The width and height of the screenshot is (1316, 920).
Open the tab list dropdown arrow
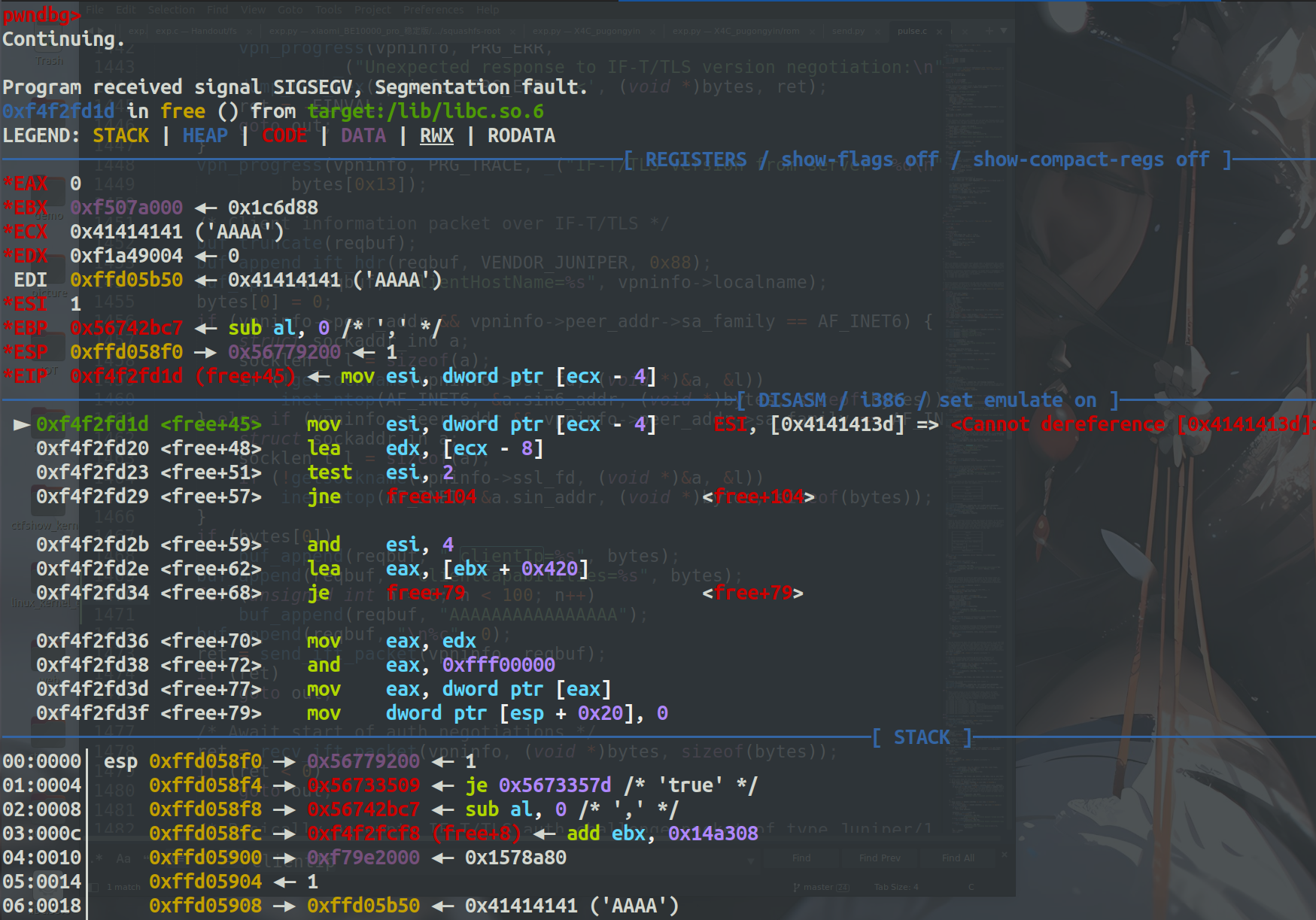pyautogui.click(x=1004, y=31)
